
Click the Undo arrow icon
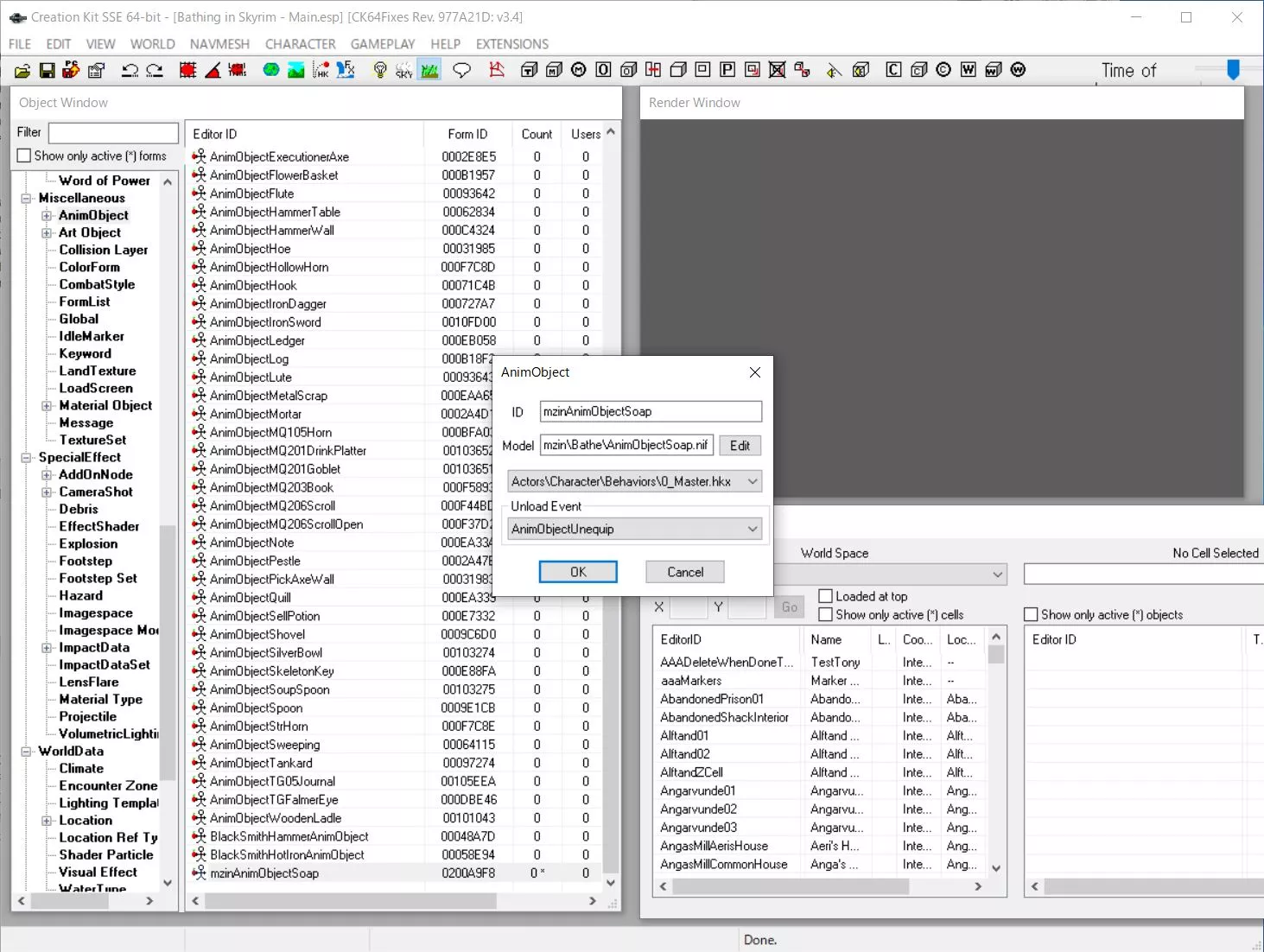coord(130,70)
